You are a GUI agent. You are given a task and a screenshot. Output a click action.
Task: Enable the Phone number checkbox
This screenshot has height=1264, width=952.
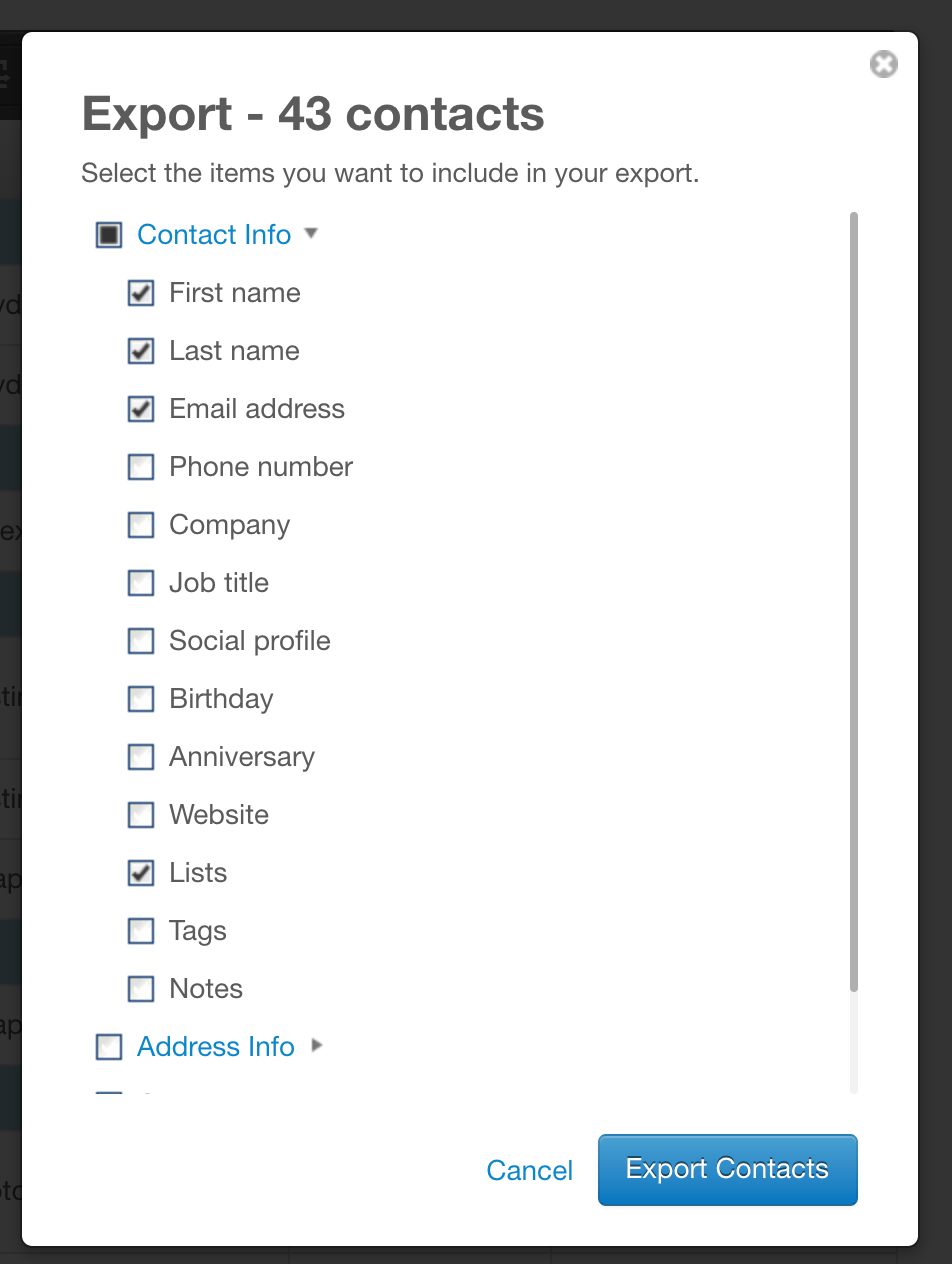(141, 467)
